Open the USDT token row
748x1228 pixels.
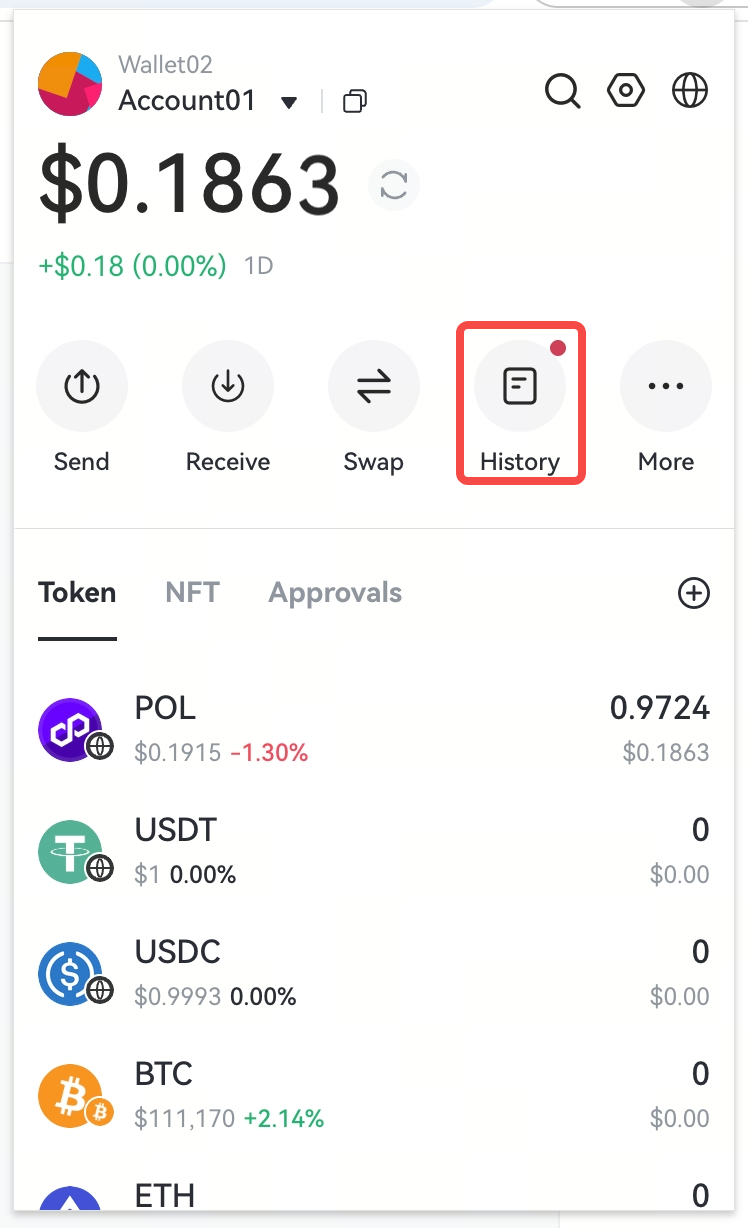click(x=373, y=852)
